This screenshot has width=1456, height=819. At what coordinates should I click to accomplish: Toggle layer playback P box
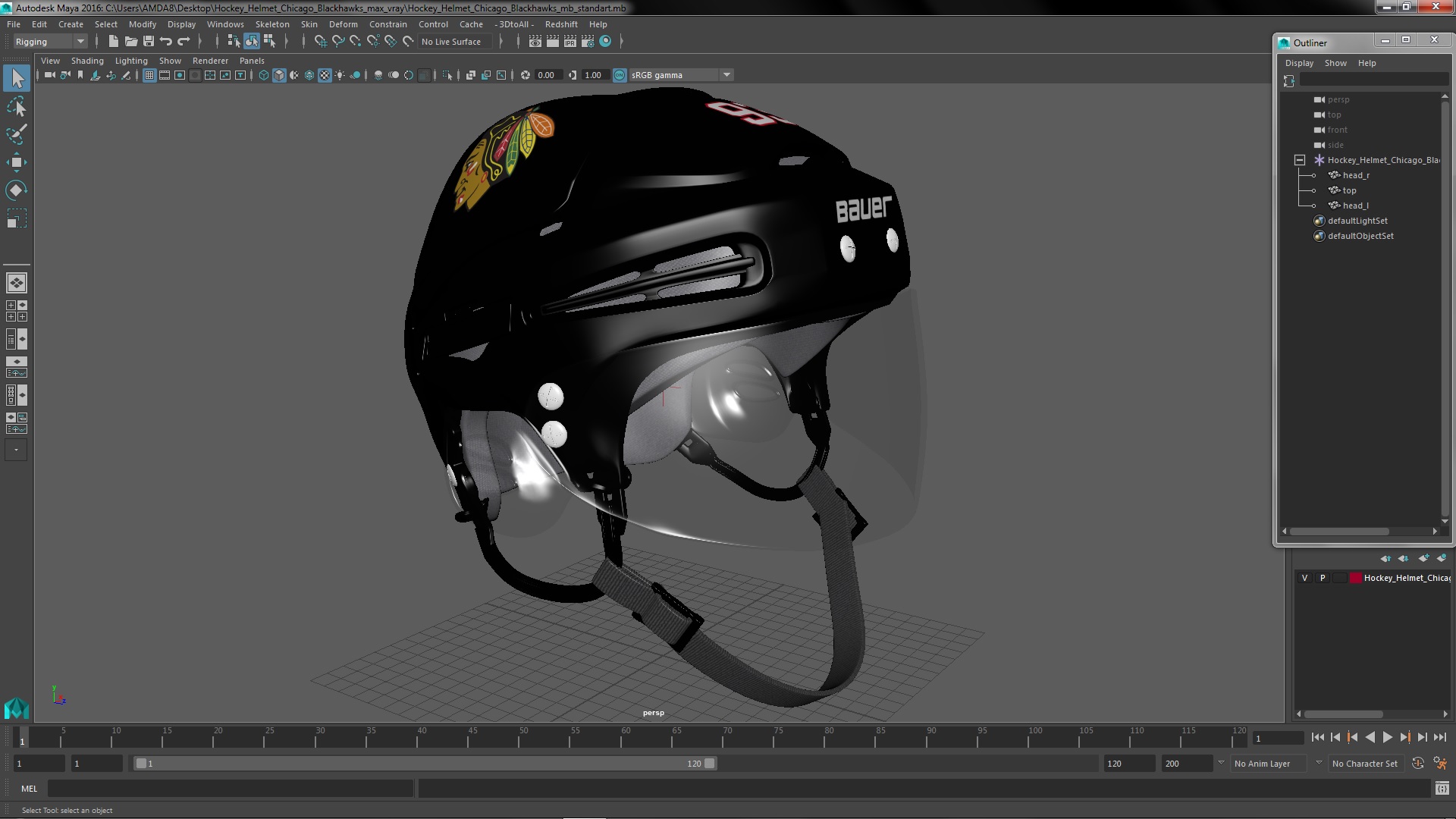tap(1323, 578)
